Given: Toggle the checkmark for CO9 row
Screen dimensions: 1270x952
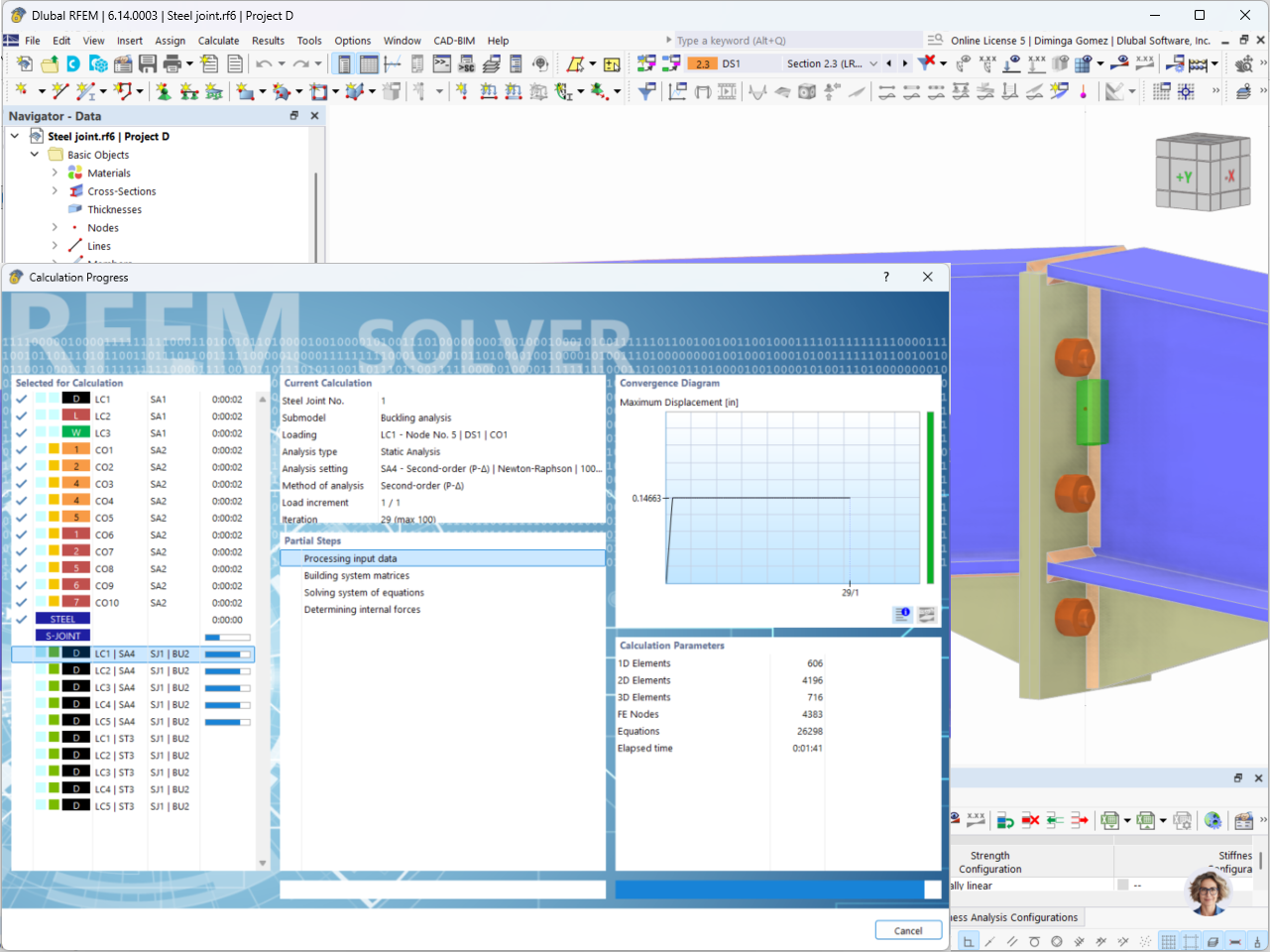Looking at the screenshot, I should (21, 586).
